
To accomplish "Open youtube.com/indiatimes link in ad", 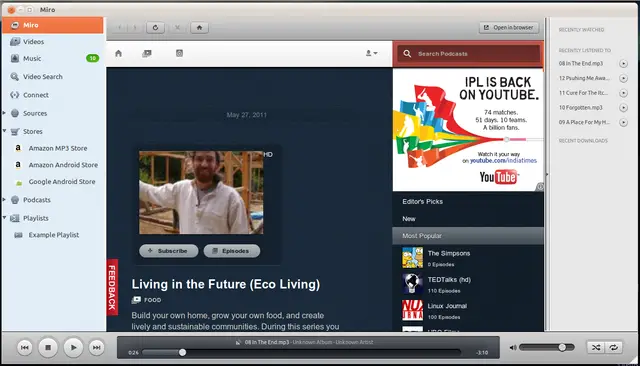I will pyautogui.click(x=503, y=161).
